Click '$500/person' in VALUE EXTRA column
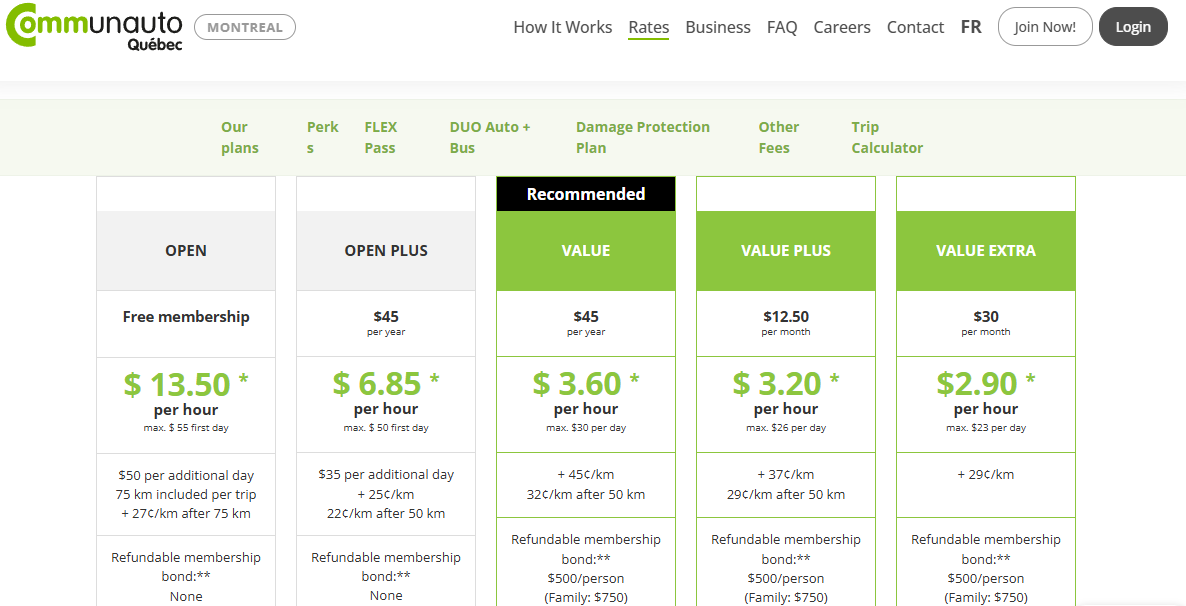Image resolution: width=1186 pixels, height=606 pixels. tap(986, 579)
